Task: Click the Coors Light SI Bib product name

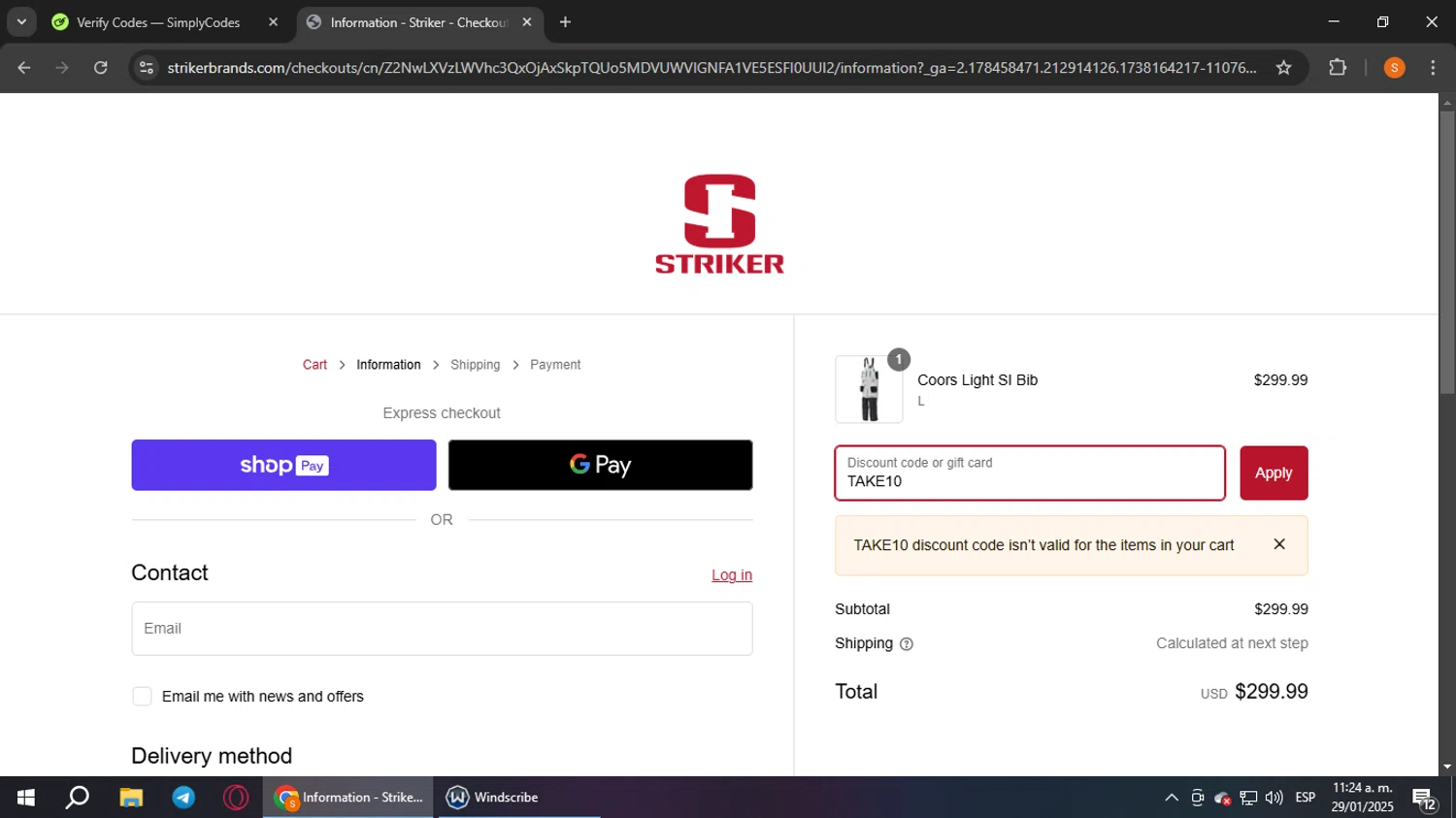Action: 977,380
